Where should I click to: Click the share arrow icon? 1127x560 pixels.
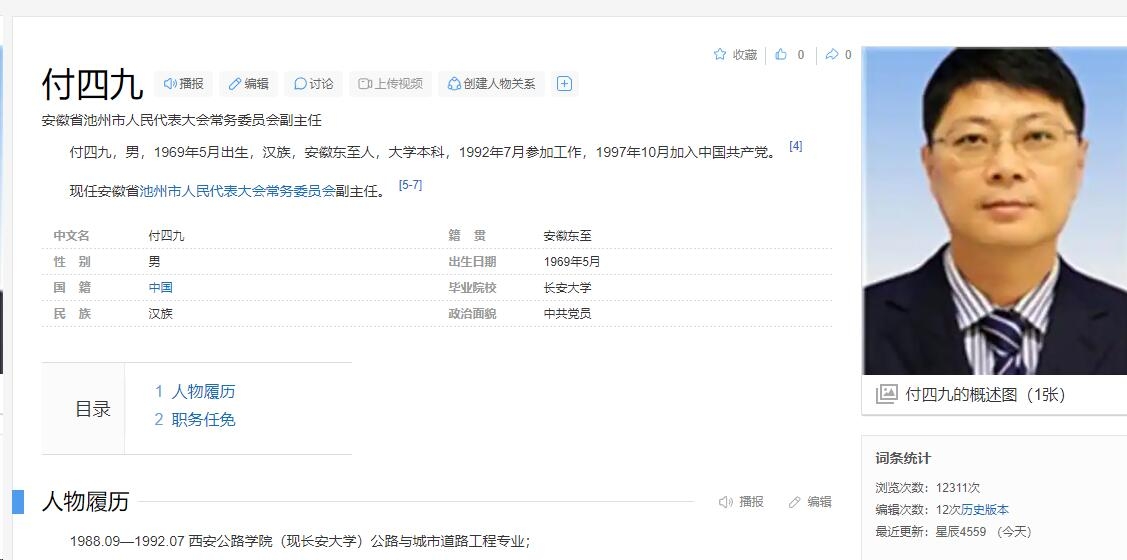point(831,55)
